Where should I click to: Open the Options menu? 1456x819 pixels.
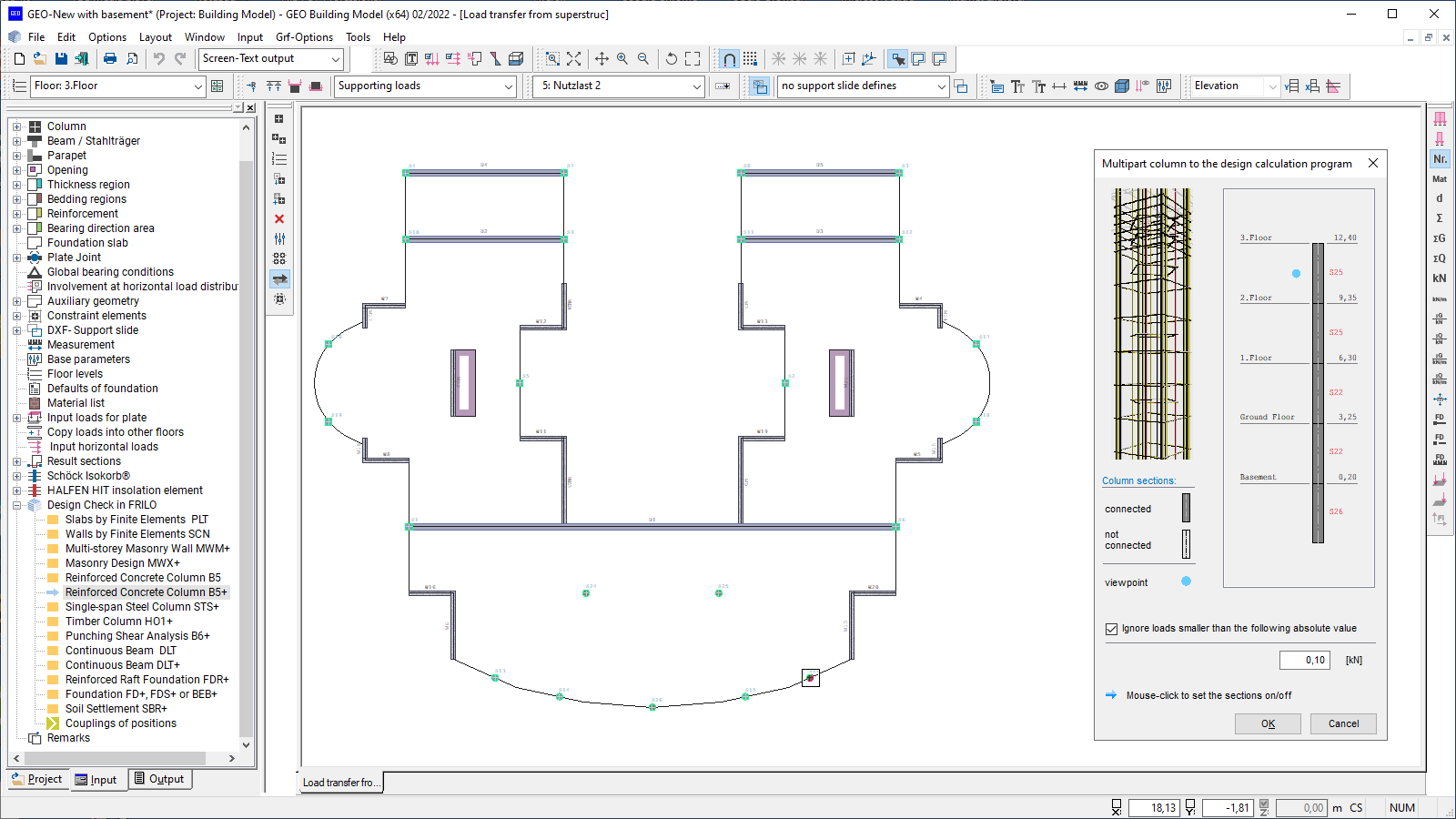point(107,37)
